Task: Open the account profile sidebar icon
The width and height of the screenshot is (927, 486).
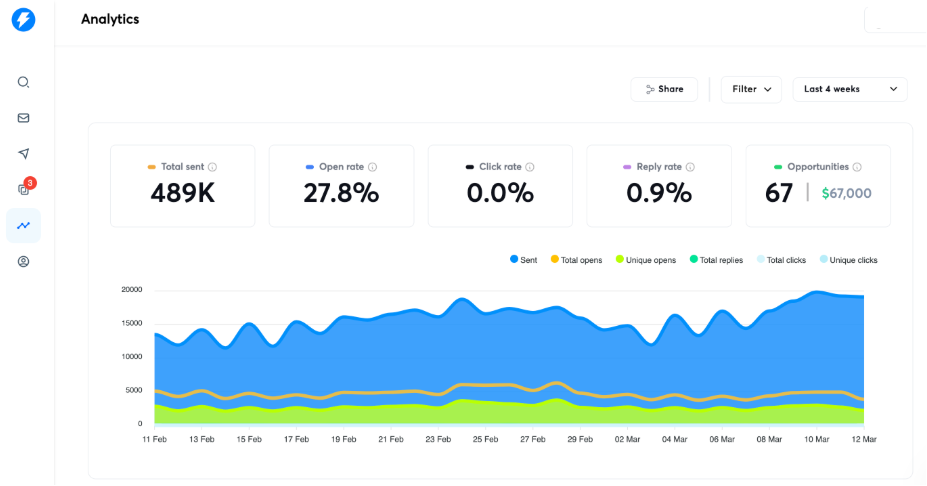Action: pos(24,261)
